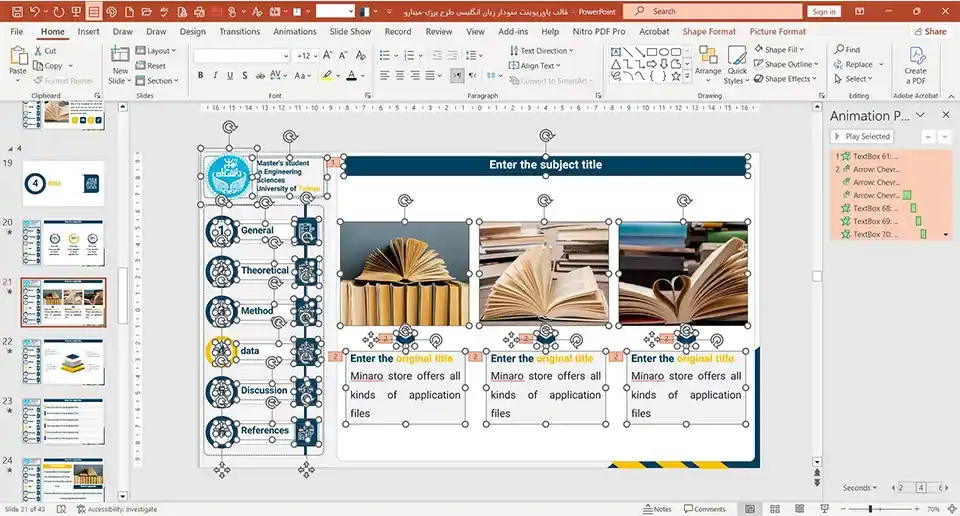
Task: Open the File menu
Action: coord(17,31)
